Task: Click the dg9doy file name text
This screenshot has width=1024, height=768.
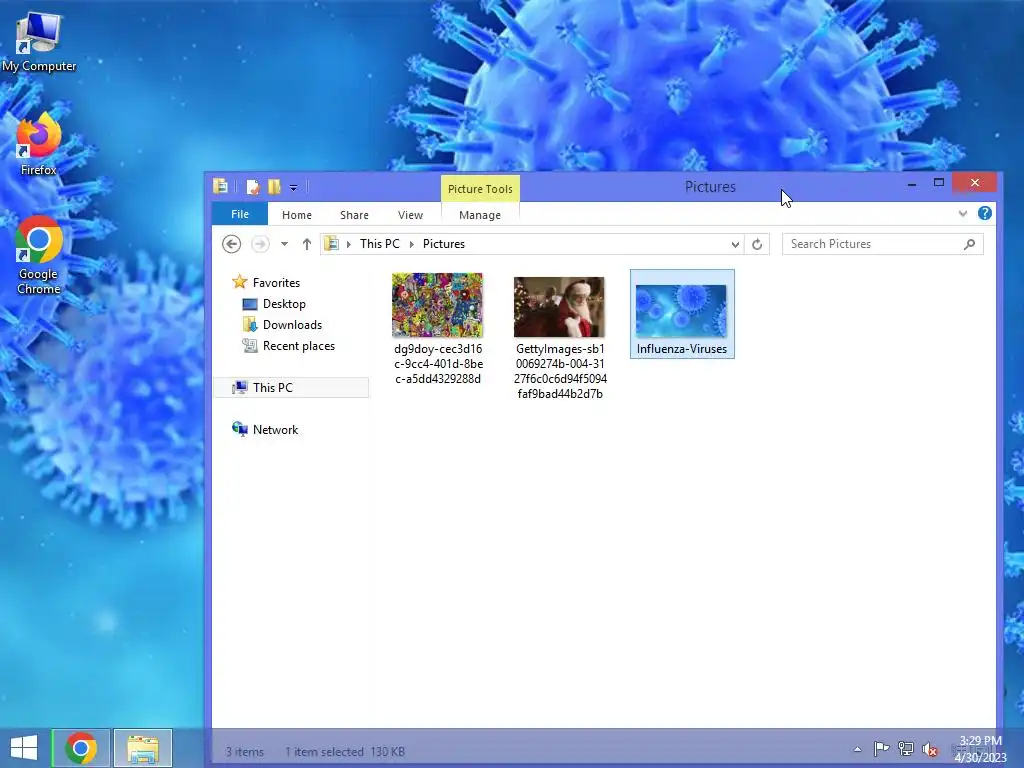Action: click(438, 364)
